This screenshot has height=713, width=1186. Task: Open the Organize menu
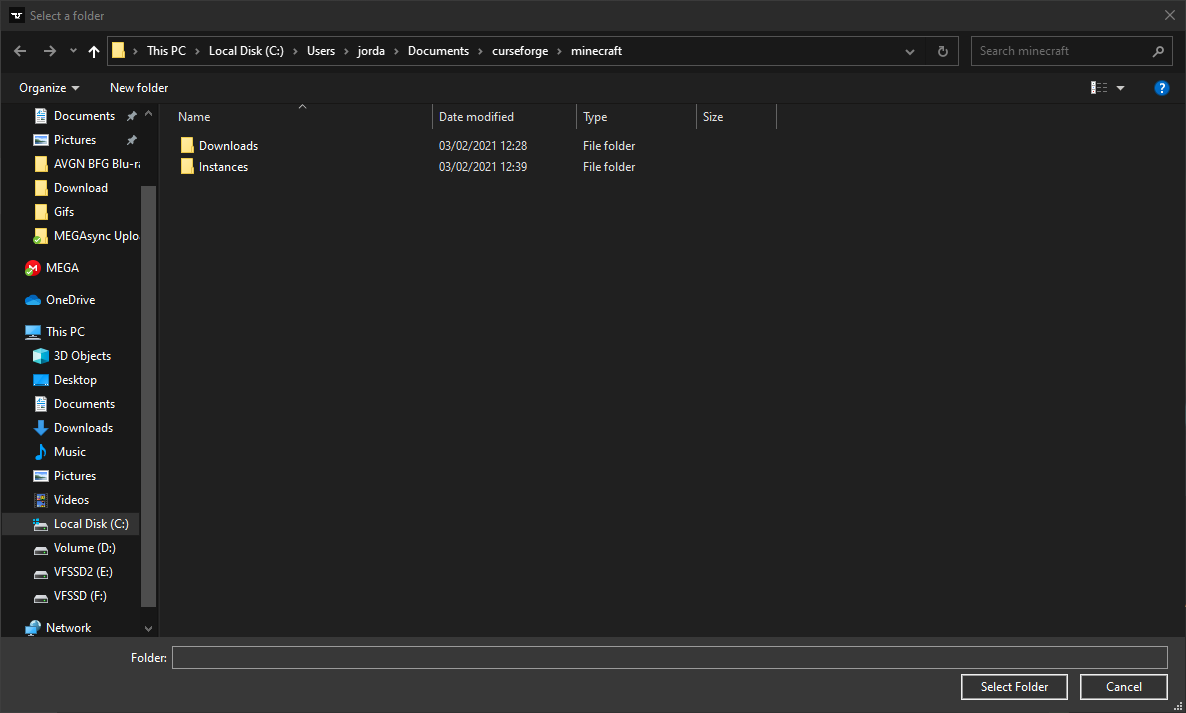click(x=49, y=88)
